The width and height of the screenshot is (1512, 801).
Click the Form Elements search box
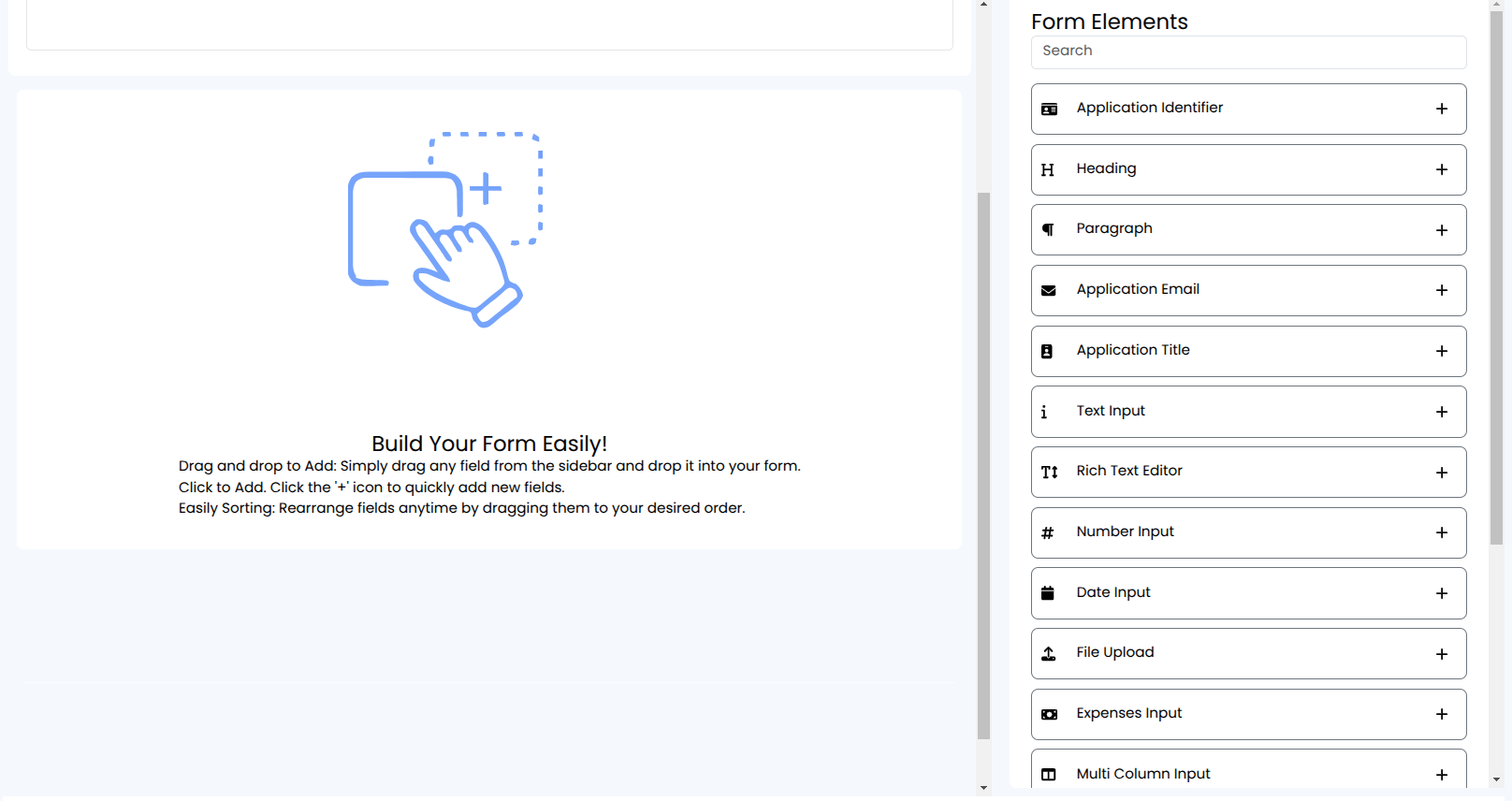coord(1248,51)
